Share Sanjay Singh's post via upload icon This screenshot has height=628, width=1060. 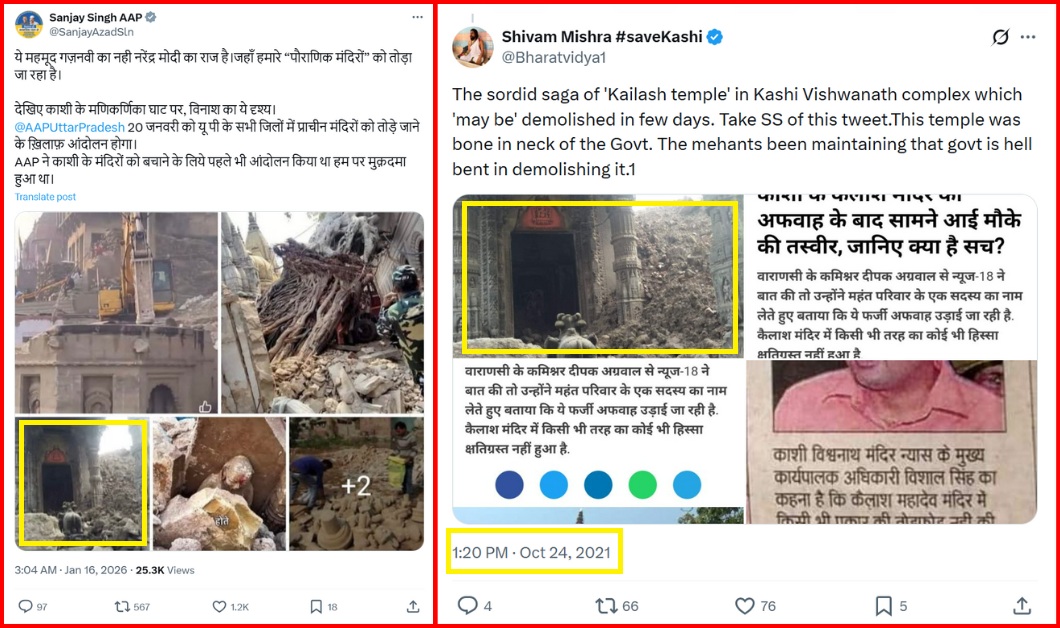[413, 606]
